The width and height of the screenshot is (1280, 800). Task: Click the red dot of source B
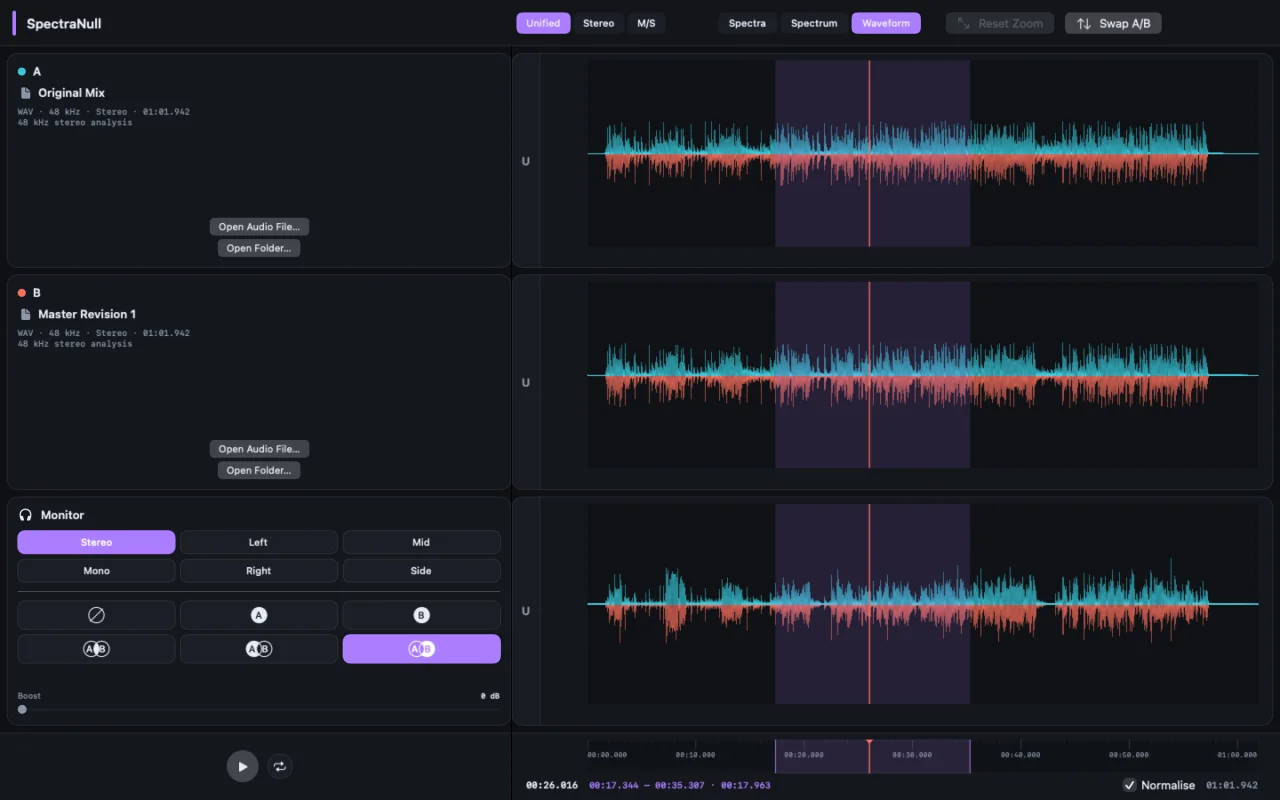pos(22,293)
